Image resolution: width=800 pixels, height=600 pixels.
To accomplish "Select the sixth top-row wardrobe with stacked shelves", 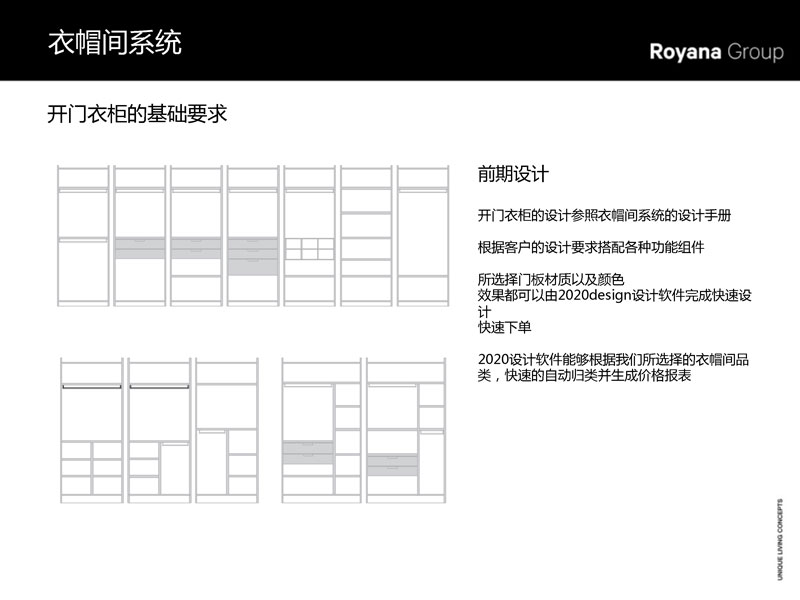I will click(366, 236).
